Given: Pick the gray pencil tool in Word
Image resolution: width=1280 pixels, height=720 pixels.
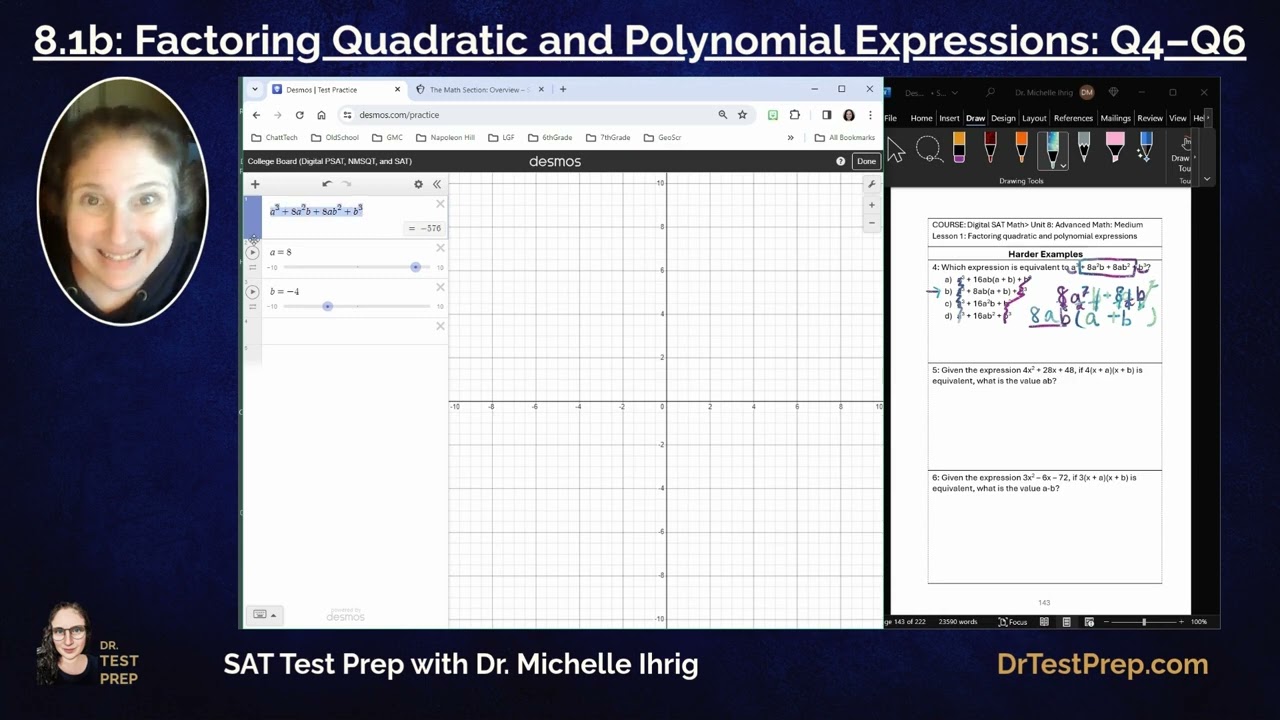Looking at the screenshot, I should click(x=1083, y=149).
